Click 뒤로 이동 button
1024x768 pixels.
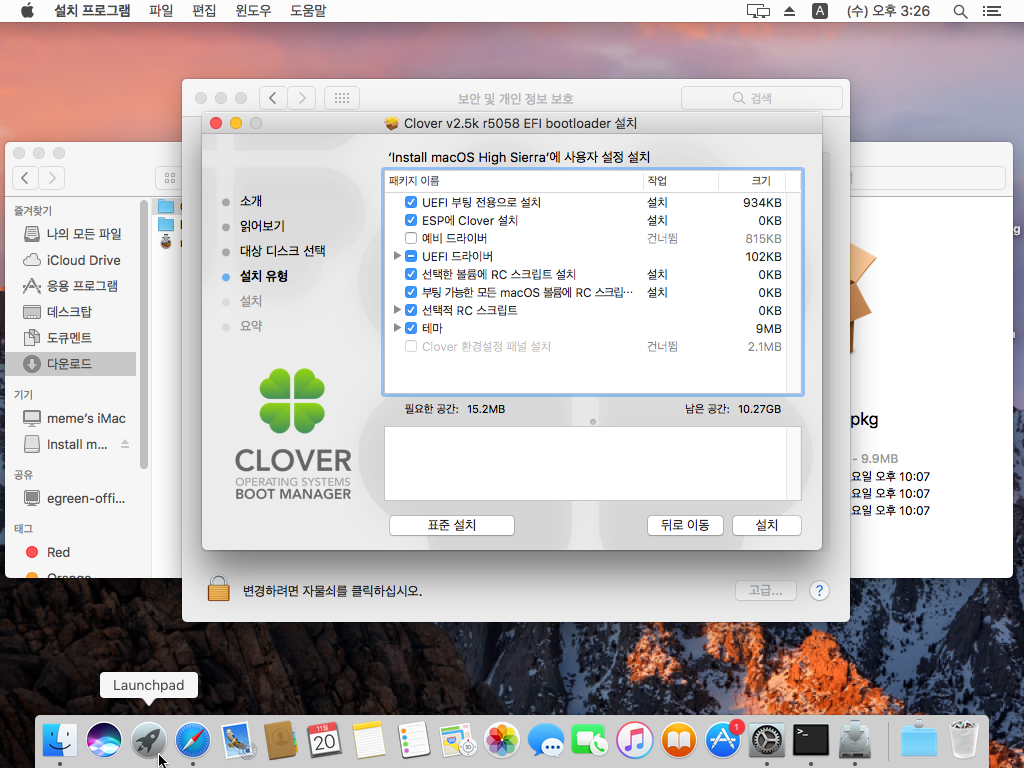click(685, 525)
